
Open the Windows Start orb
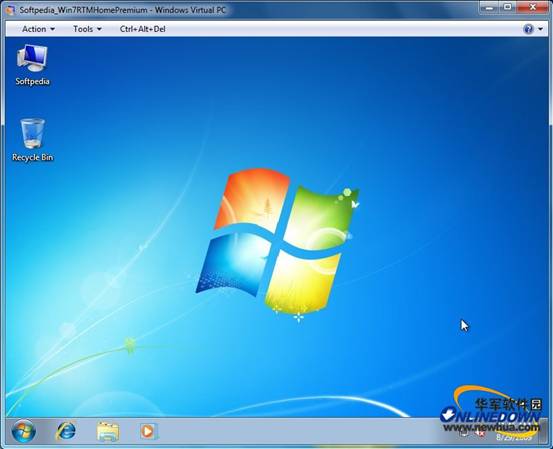pos(24,431)
